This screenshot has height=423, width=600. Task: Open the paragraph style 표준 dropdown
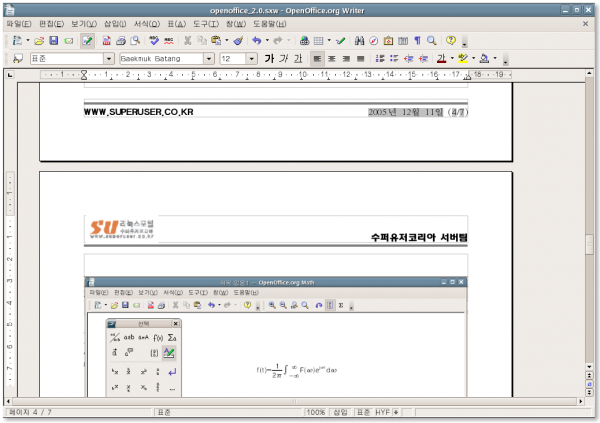pos(109,59)
